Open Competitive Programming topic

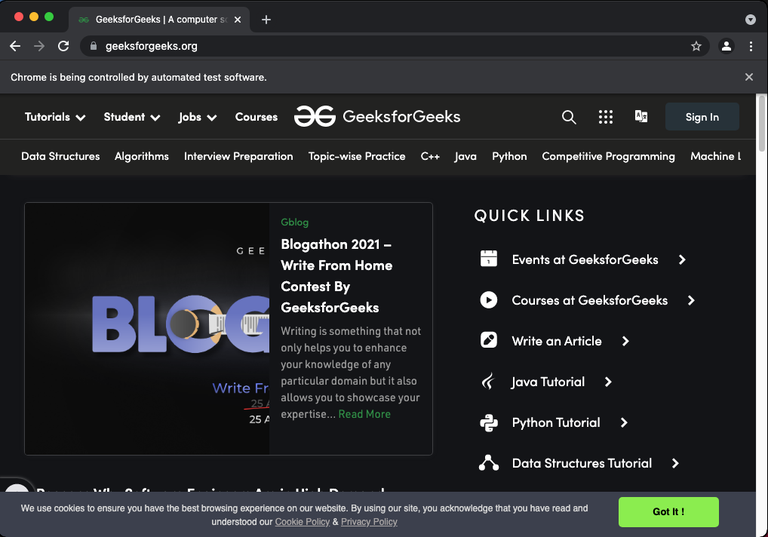pos(608,156)
